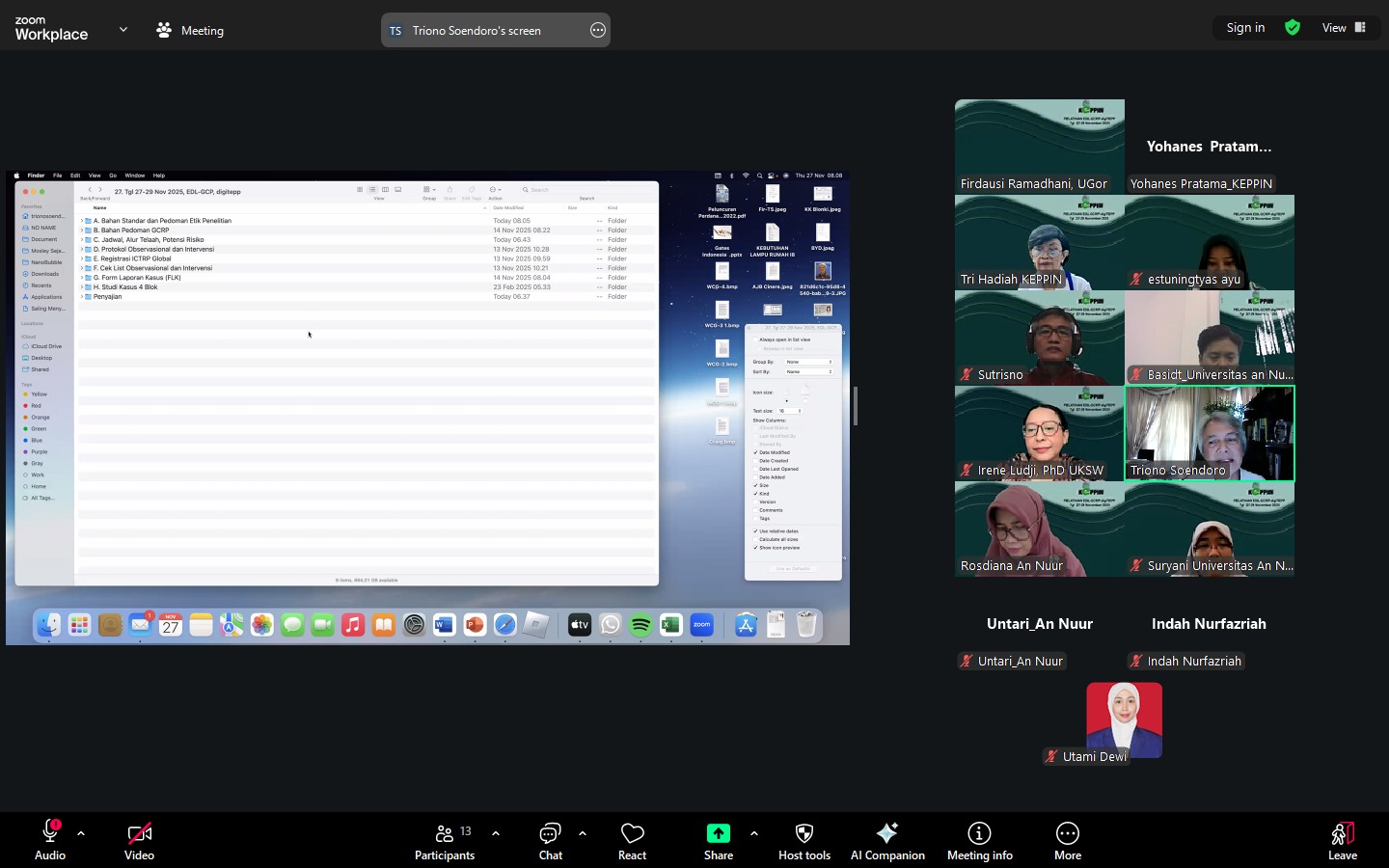Open options next to Triono Soendoro's screen
Viewport: 1389px width, 868px height.
pos(598,30)
